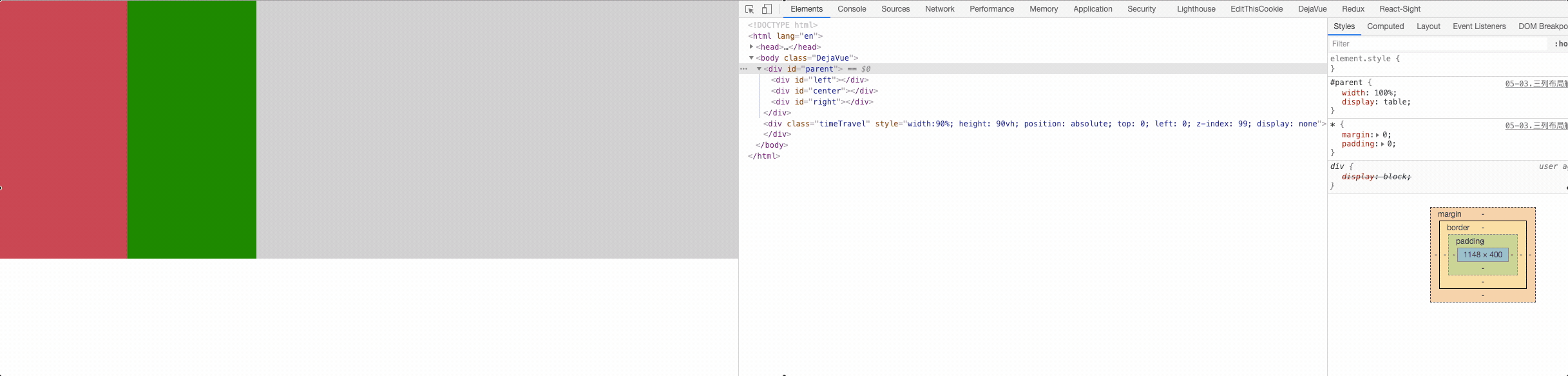Image resolution: width=1568 pixels, height=376 pixels.
Task: Open the Network panel tab
Action: coord(939,9)
